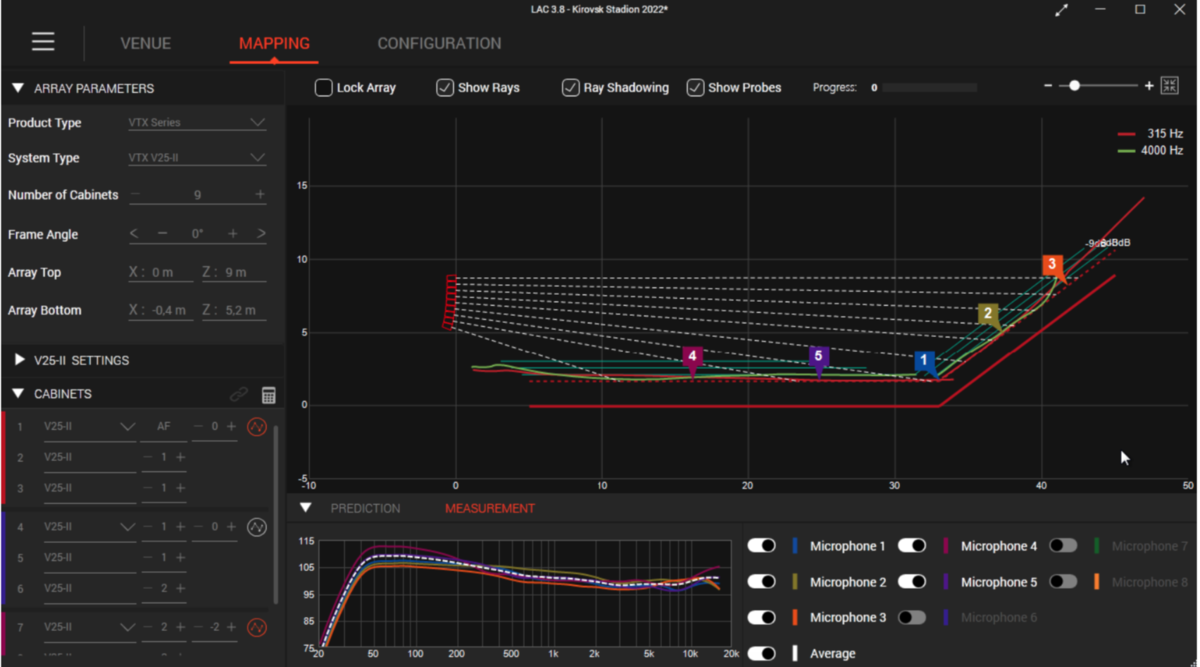The height and width of the screenshot is (667, 1200).
Task: Click the Frame Angle minus button
Action: coord(162,234)
